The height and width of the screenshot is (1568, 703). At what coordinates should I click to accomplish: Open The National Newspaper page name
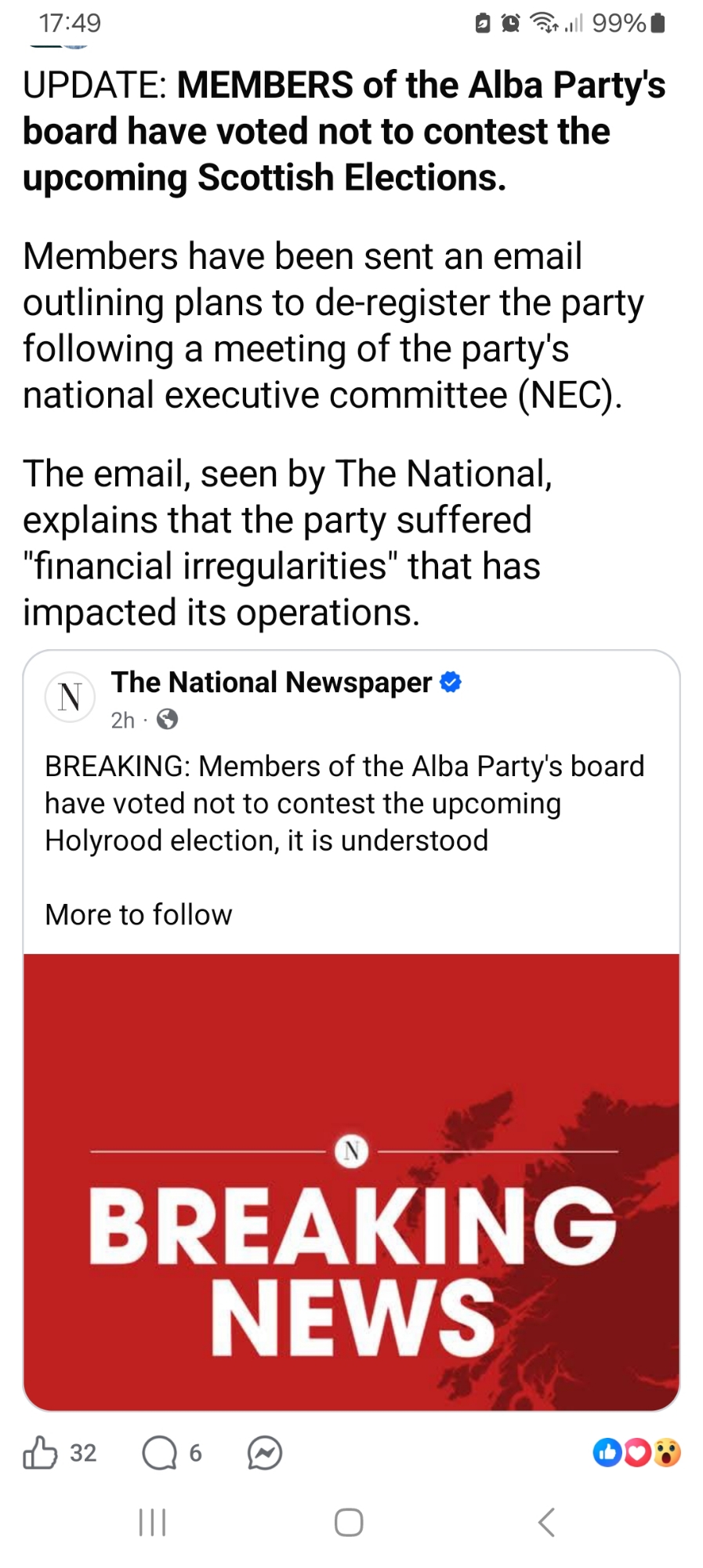tap(271, 682)
